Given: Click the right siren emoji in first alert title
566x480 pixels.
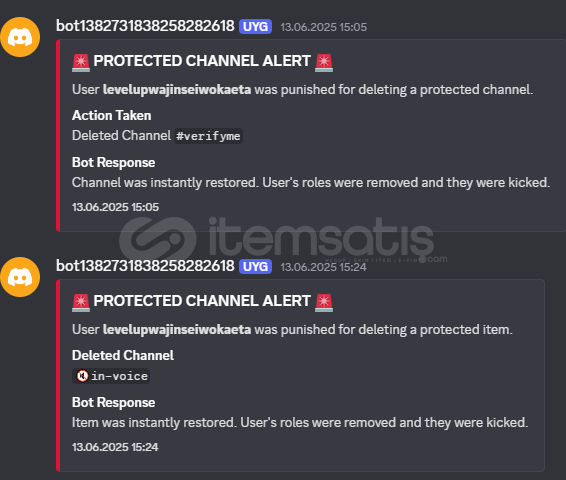Looking at the screenshot, I should tap(324, 62).
